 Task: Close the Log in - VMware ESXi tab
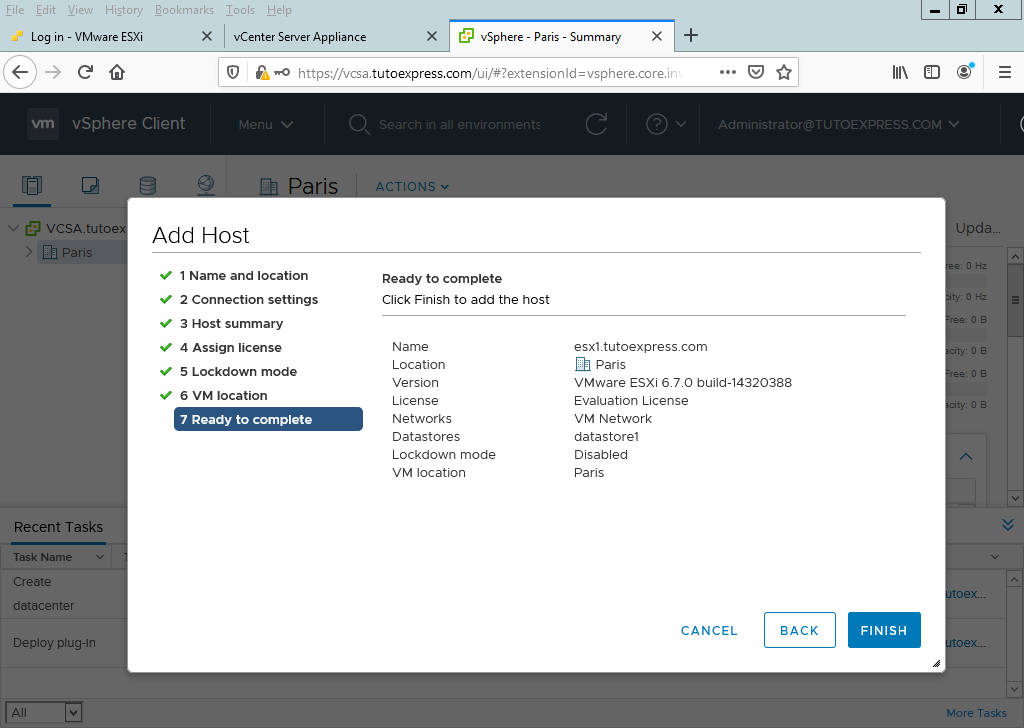click(x=207, y=36)
